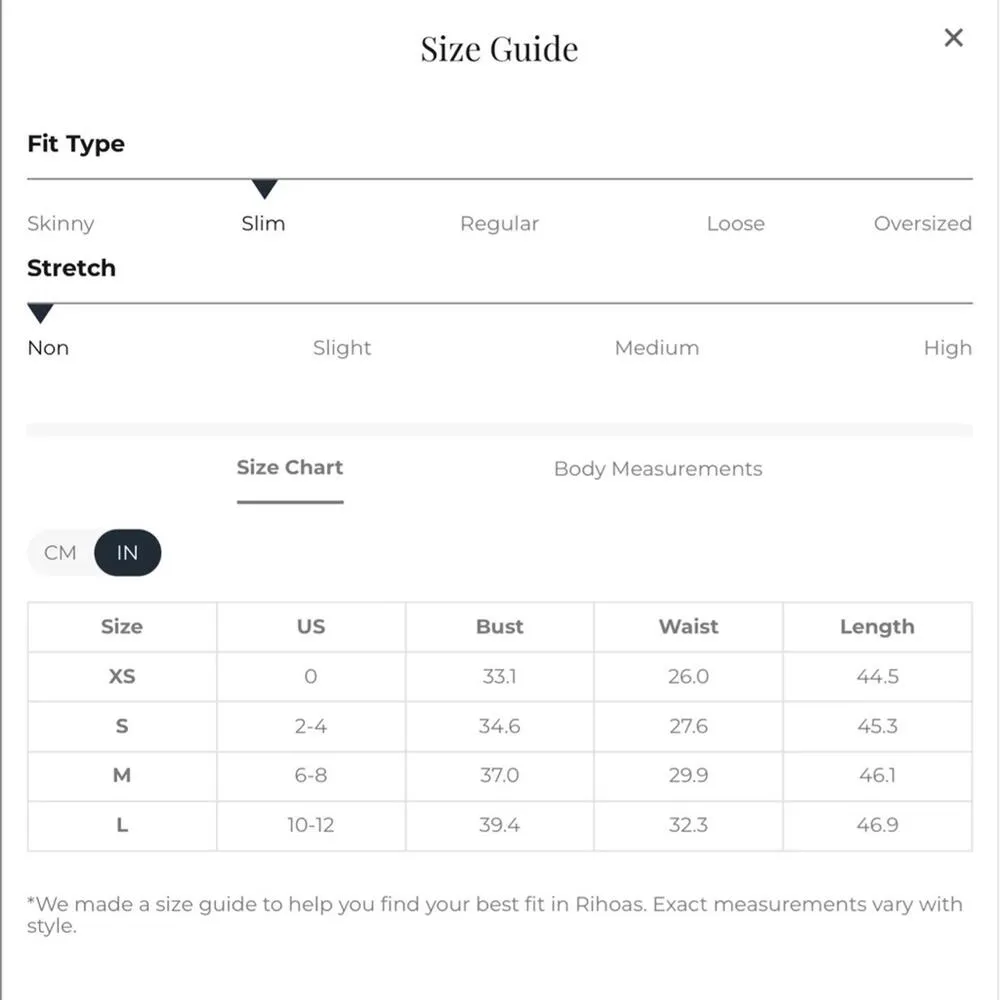Click the Skinny fit label
Screen dimensions: 1000x1000
(61, 224)
